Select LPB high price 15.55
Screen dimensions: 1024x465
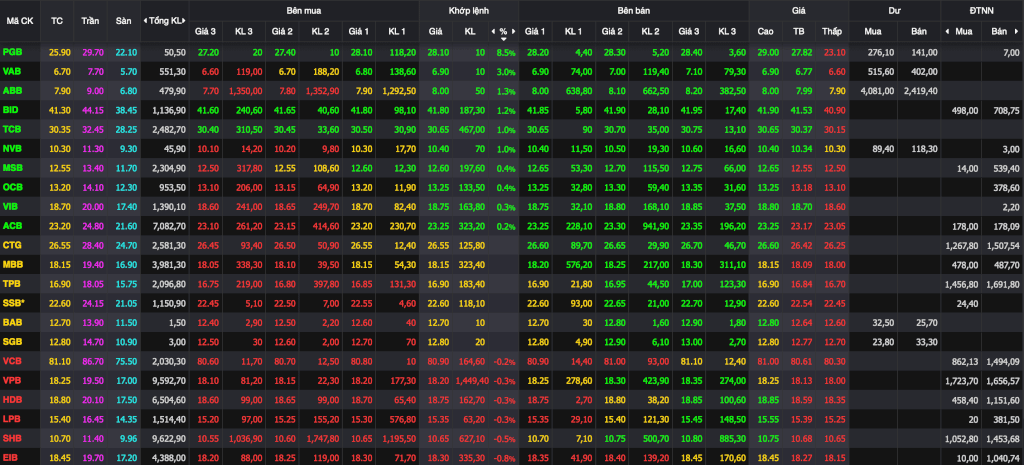[x=766, y=419]
